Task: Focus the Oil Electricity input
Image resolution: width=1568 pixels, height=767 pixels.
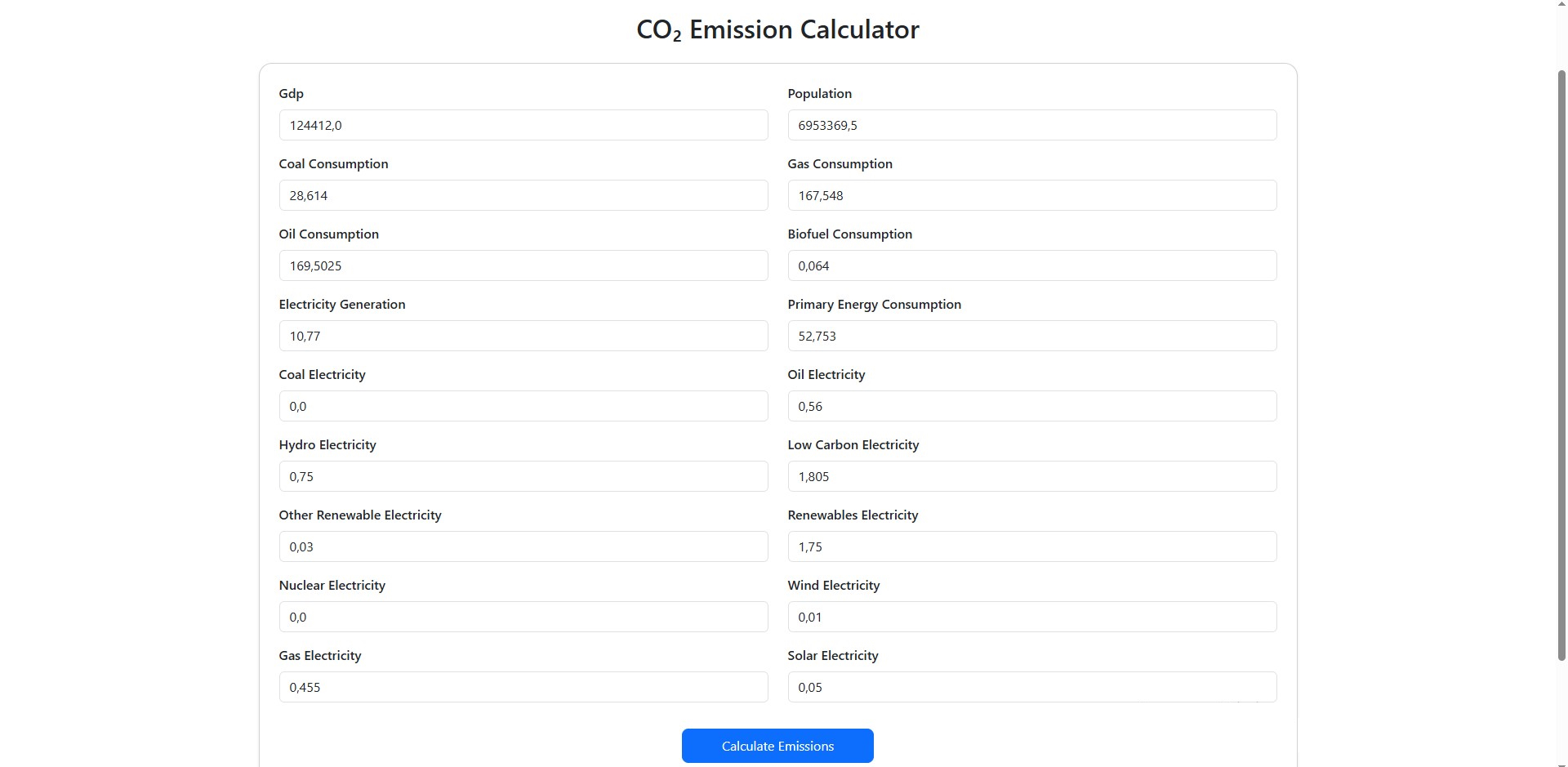Action: (1032, 406)
